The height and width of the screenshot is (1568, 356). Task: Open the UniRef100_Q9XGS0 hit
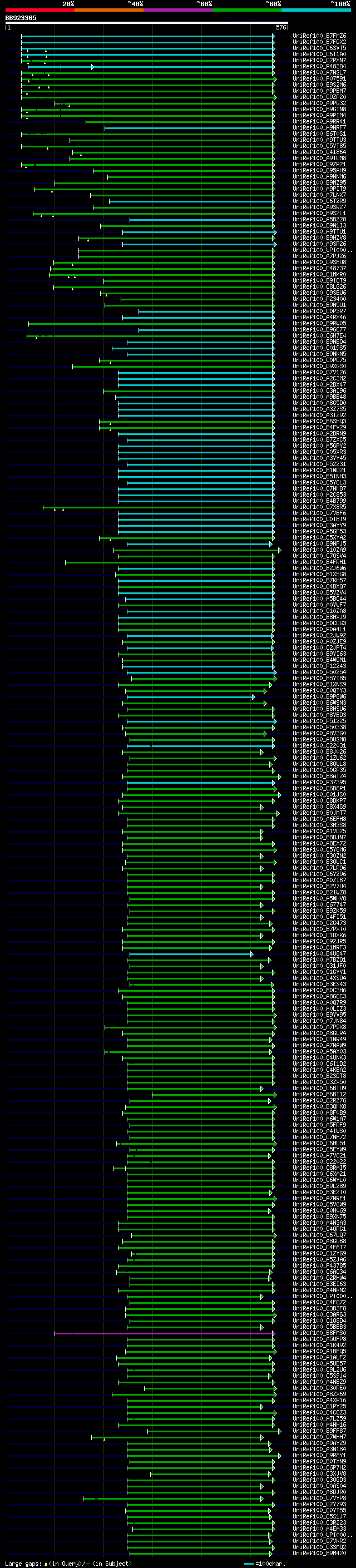coord(319,367)
